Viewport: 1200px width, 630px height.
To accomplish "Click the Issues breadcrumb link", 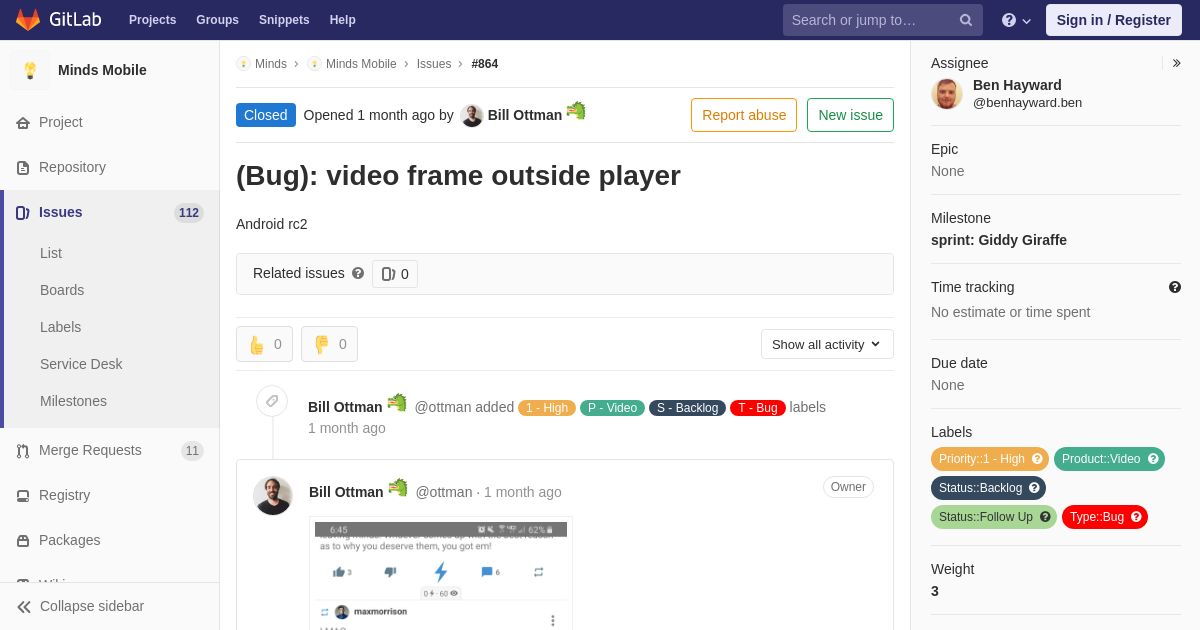I will (434, 64).
